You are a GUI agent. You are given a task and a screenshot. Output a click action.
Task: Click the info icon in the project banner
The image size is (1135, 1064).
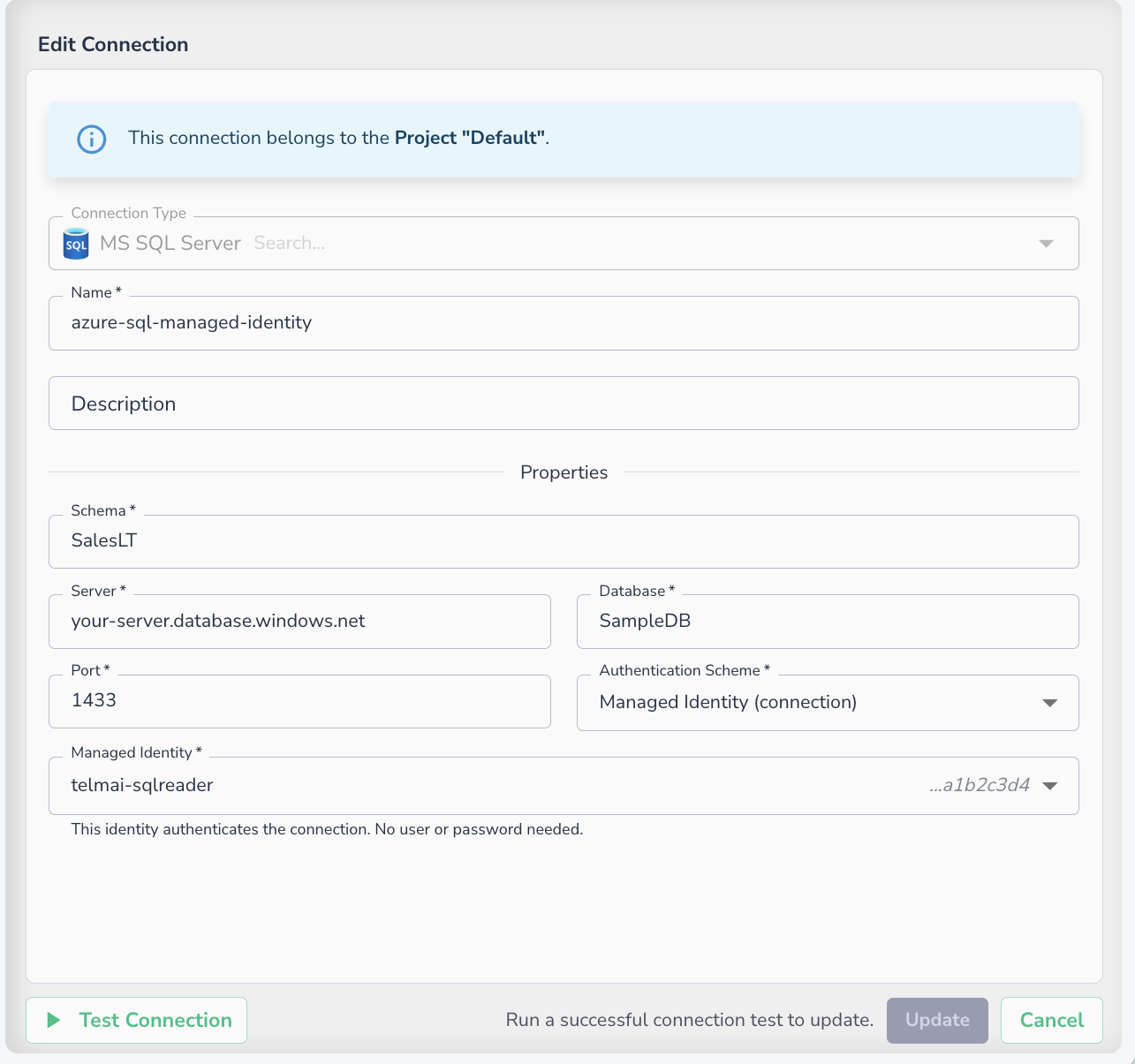pos(92,139)
